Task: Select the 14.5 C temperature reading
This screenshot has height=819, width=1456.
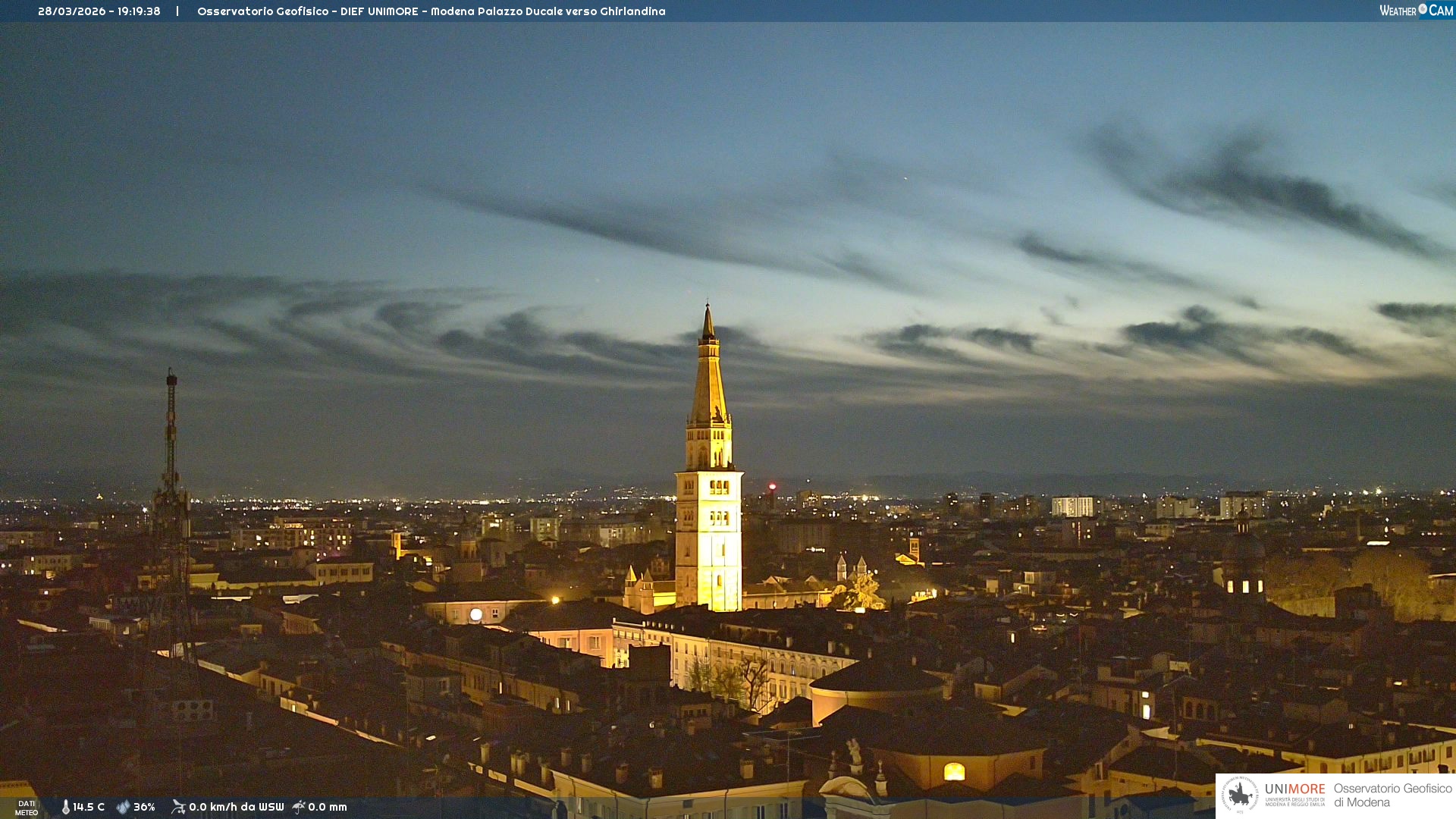Action: point(89,807)
